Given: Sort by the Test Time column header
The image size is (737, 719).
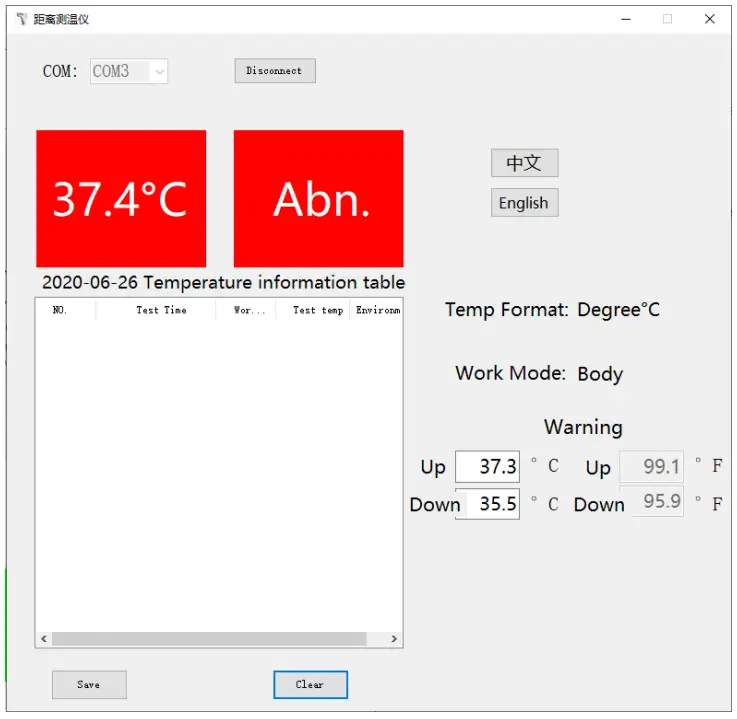Looking at the screenshot, I should coord(161,310).
